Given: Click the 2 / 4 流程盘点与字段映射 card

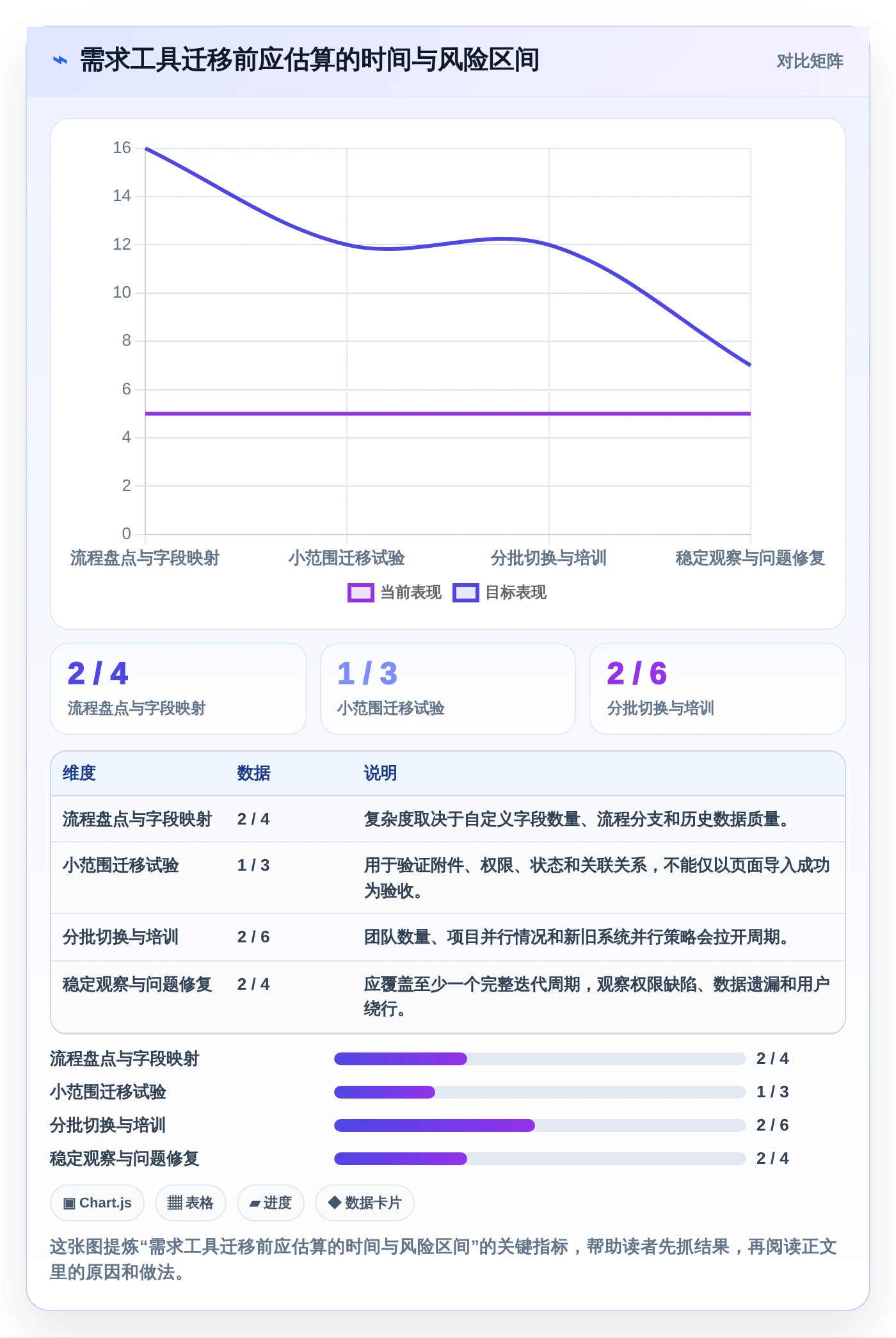Looking at the screenshot, I should tap(179, 689).
